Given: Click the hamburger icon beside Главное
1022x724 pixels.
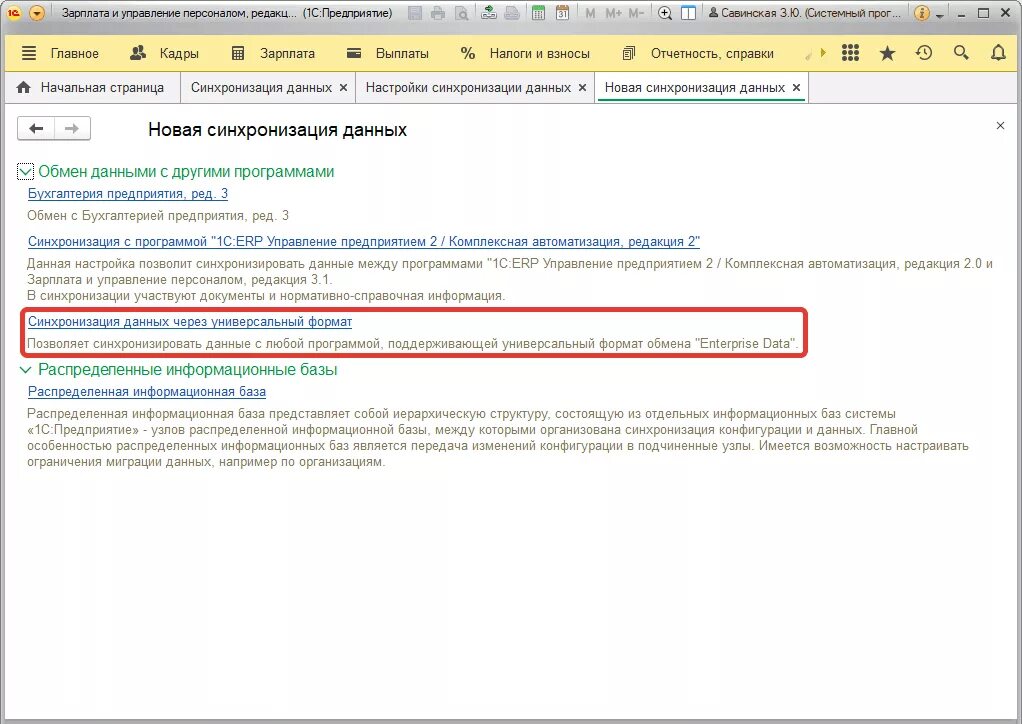Looking at the screenshot, I should click(29, 53).
